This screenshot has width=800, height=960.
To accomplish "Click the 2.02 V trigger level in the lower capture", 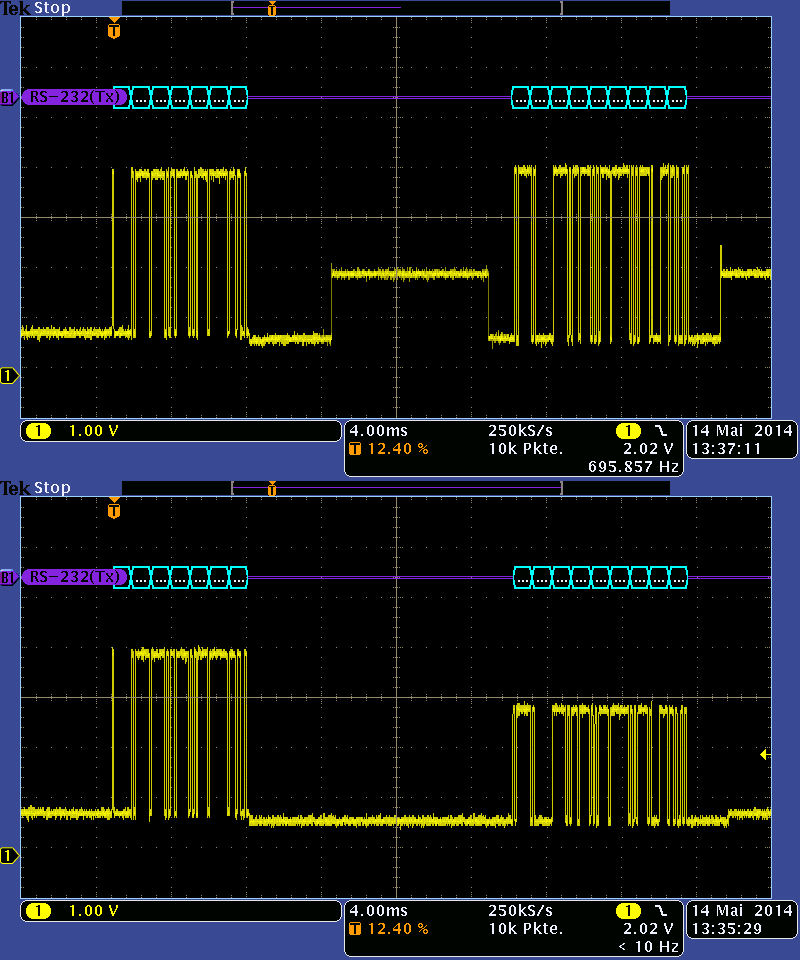I will tap(648, 929).
